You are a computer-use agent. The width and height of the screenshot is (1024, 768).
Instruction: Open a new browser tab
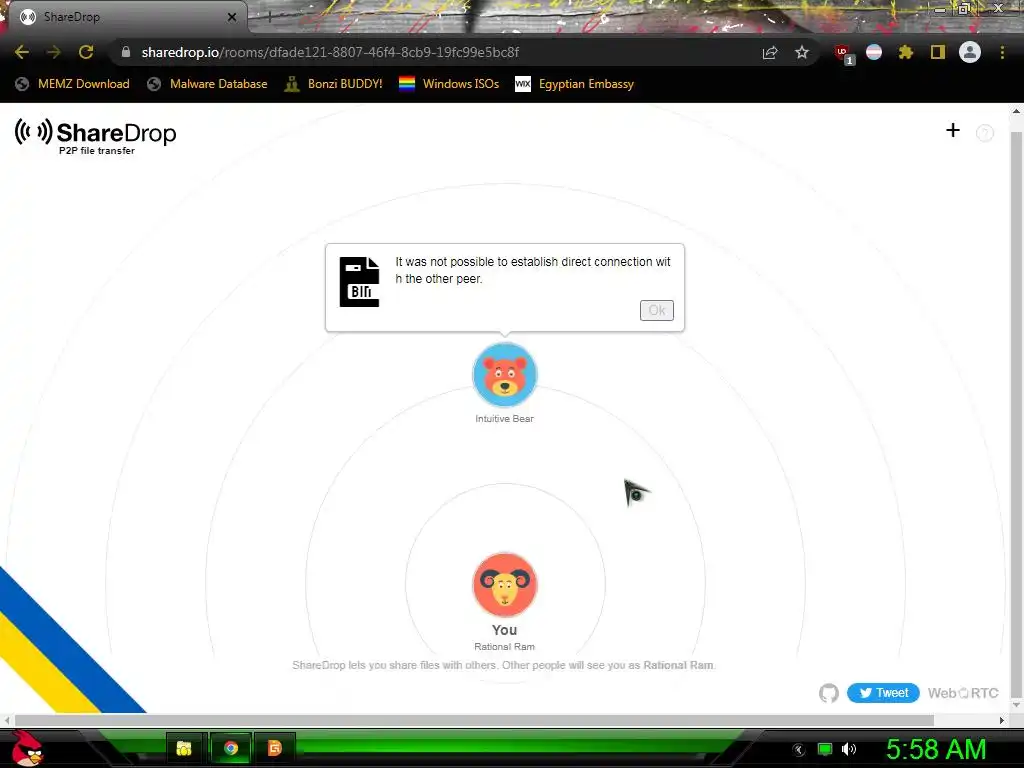click(x=269, y=17)
